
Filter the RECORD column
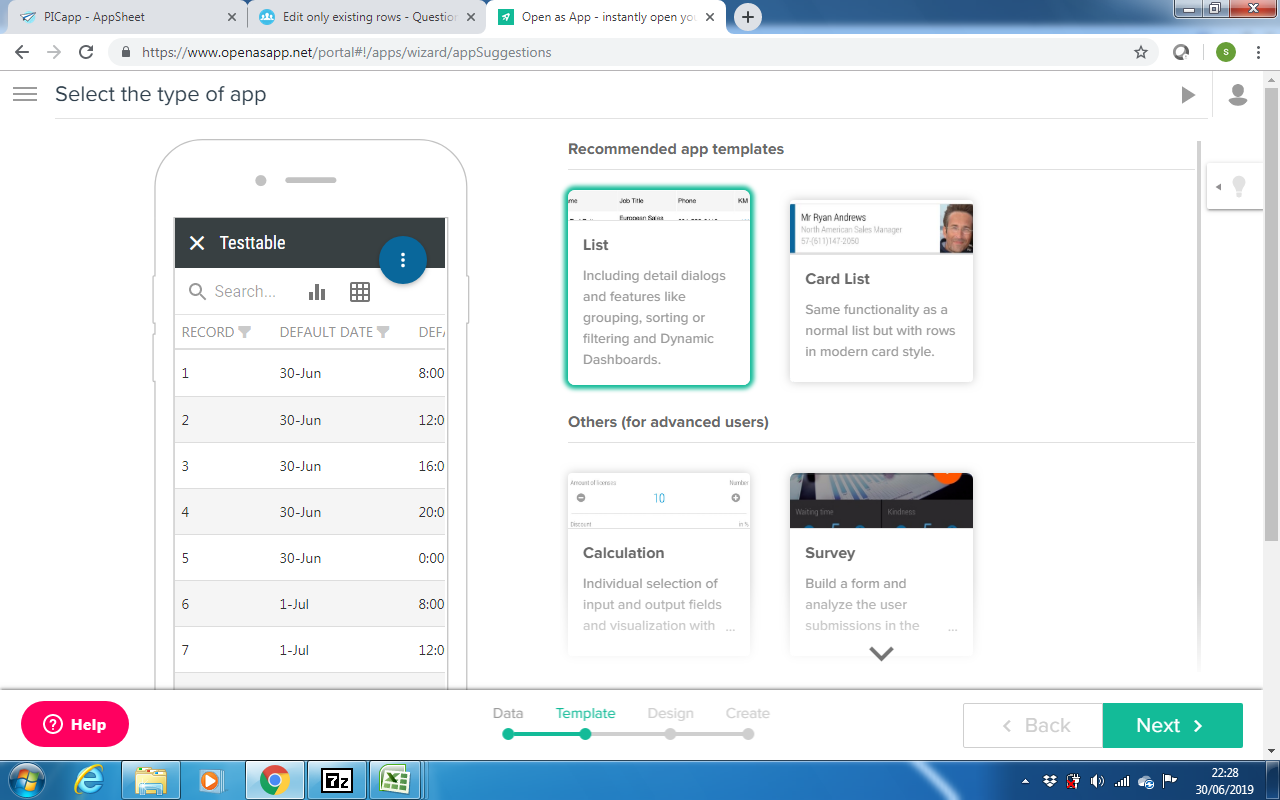tap(244, 332)
